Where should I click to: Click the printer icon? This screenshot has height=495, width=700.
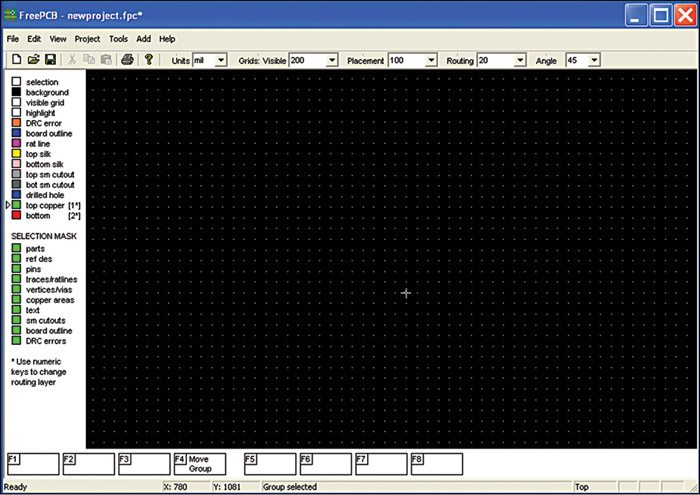point(127,60)
